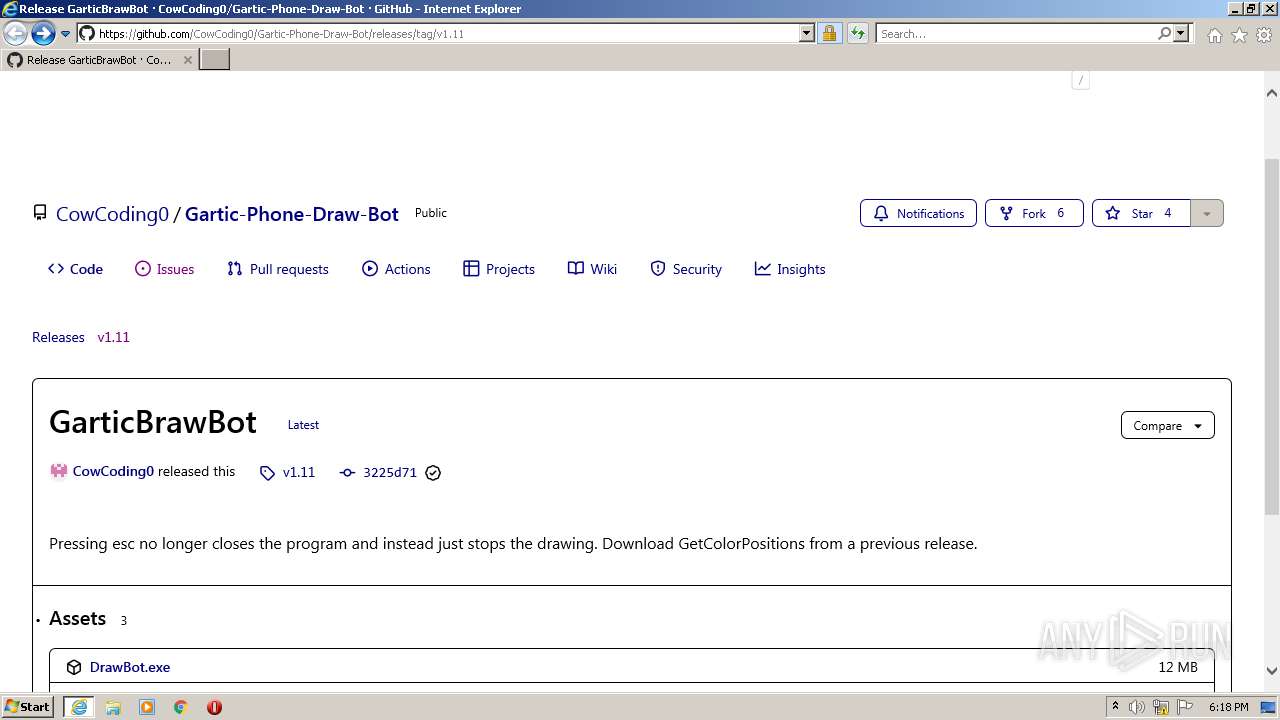Open Internet Explorer taskbar icon

[x=79, y=707]
